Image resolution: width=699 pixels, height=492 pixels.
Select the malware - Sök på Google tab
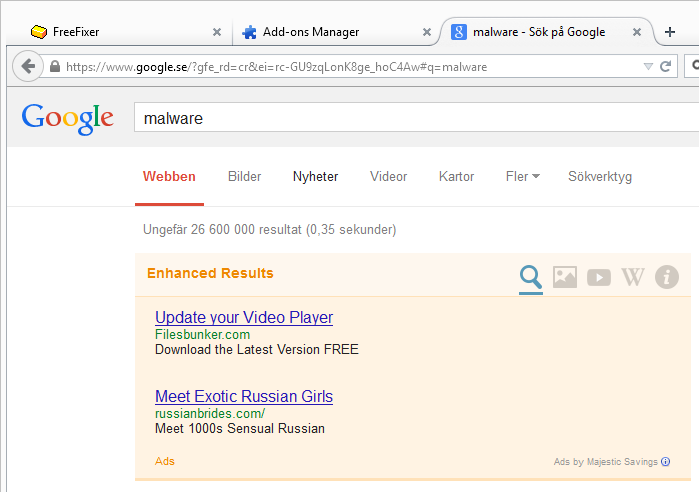[547, 32]
